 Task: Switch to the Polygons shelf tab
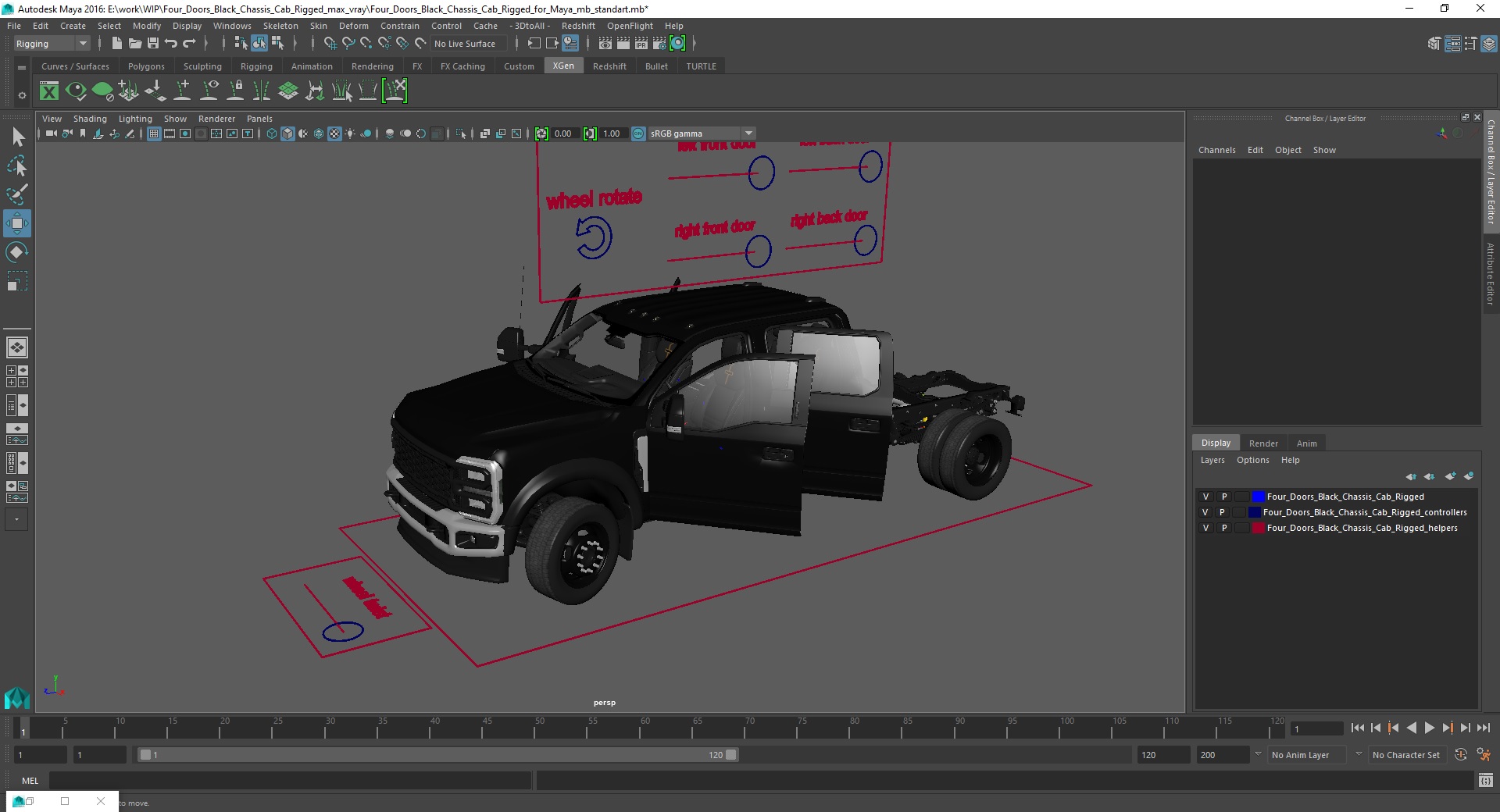[146, 66]
